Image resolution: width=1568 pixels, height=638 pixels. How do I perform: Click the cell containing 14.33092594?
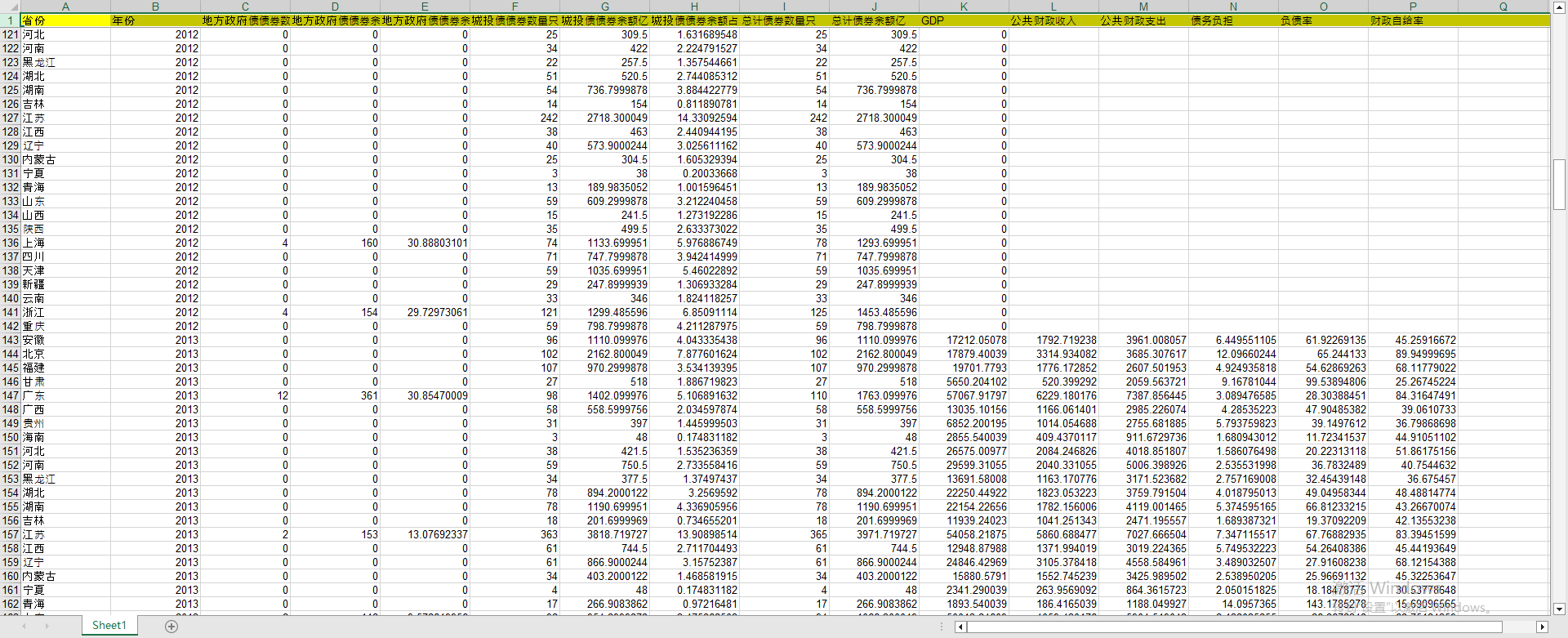coord(694,118)
